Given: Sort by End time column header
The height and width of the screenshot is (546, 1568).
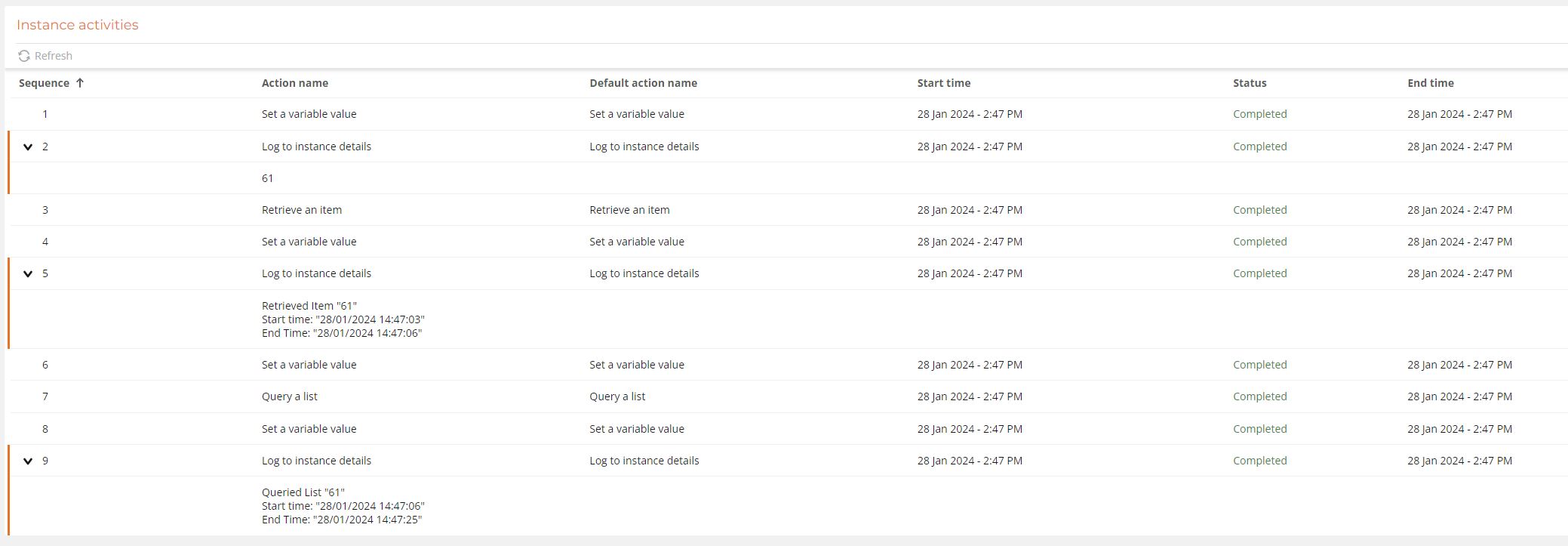Looking at the screenshot, I should pos(1431,83).
